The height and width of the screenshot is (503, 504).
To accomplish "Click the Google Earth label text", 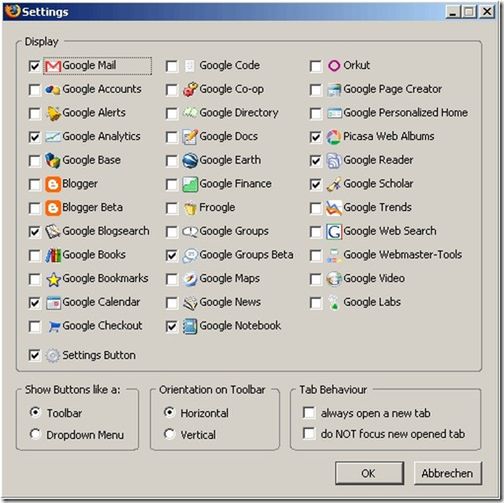I will tap(230, 160).
